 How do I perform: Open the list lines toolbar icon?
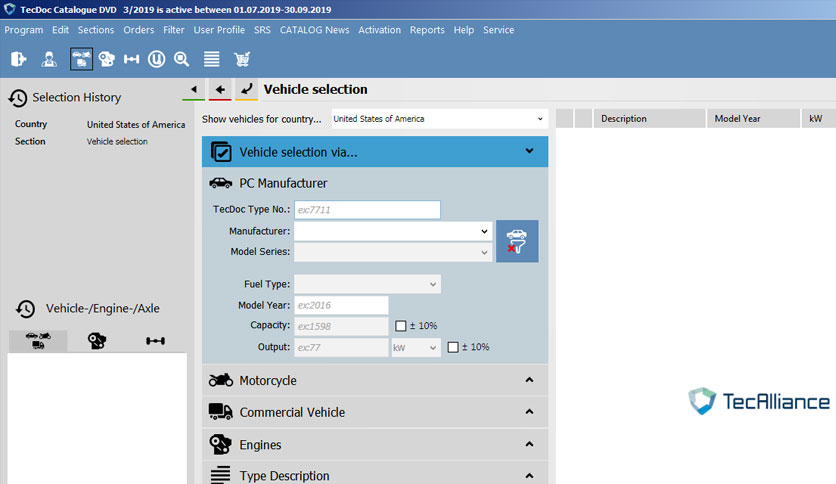[212, 59]
